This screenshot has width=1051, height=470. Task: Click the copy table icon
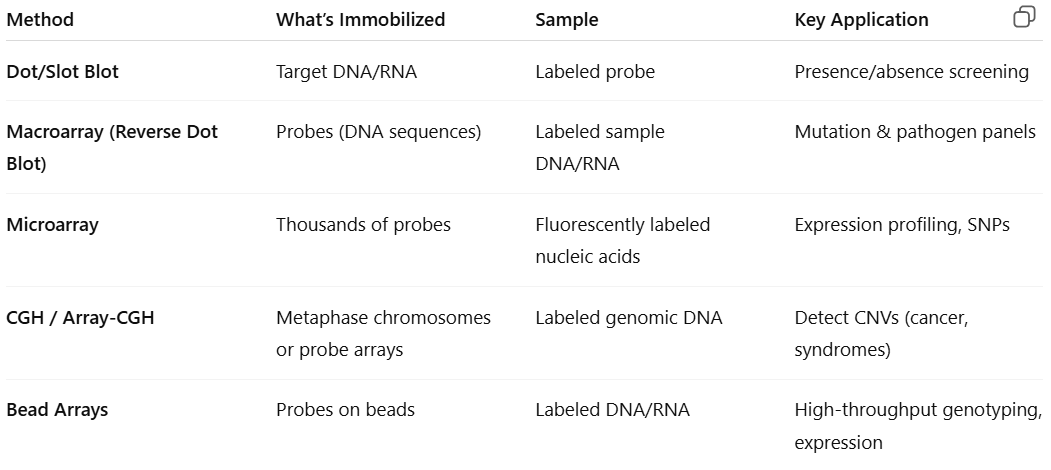(1024, 17)
